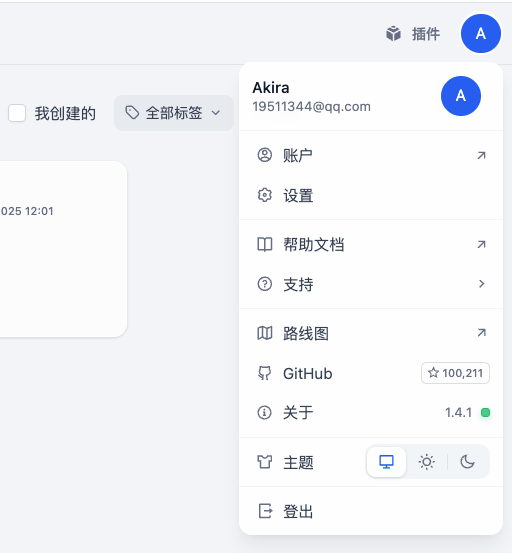Open the 插件 plugins page
Screen dimensions: 512x553
[413, 34]
